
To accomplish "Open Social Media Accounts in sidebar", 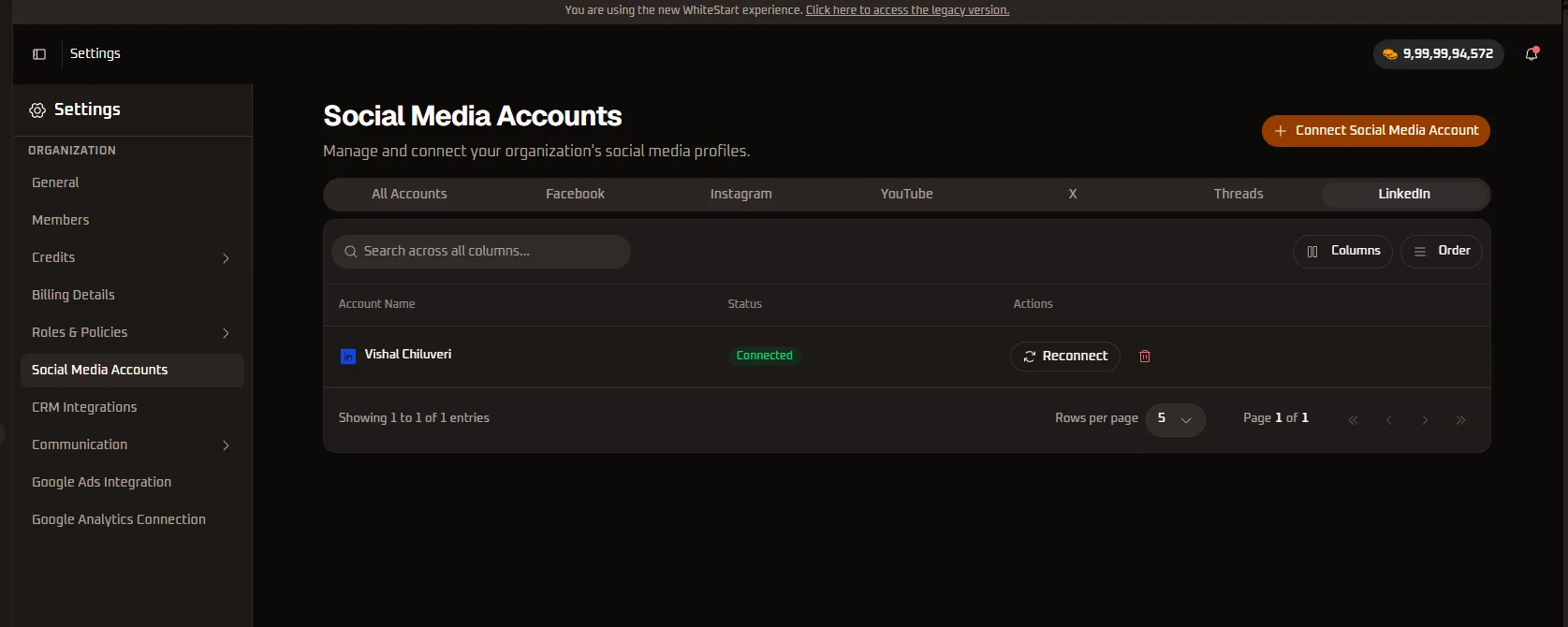I will coord(132,370).
